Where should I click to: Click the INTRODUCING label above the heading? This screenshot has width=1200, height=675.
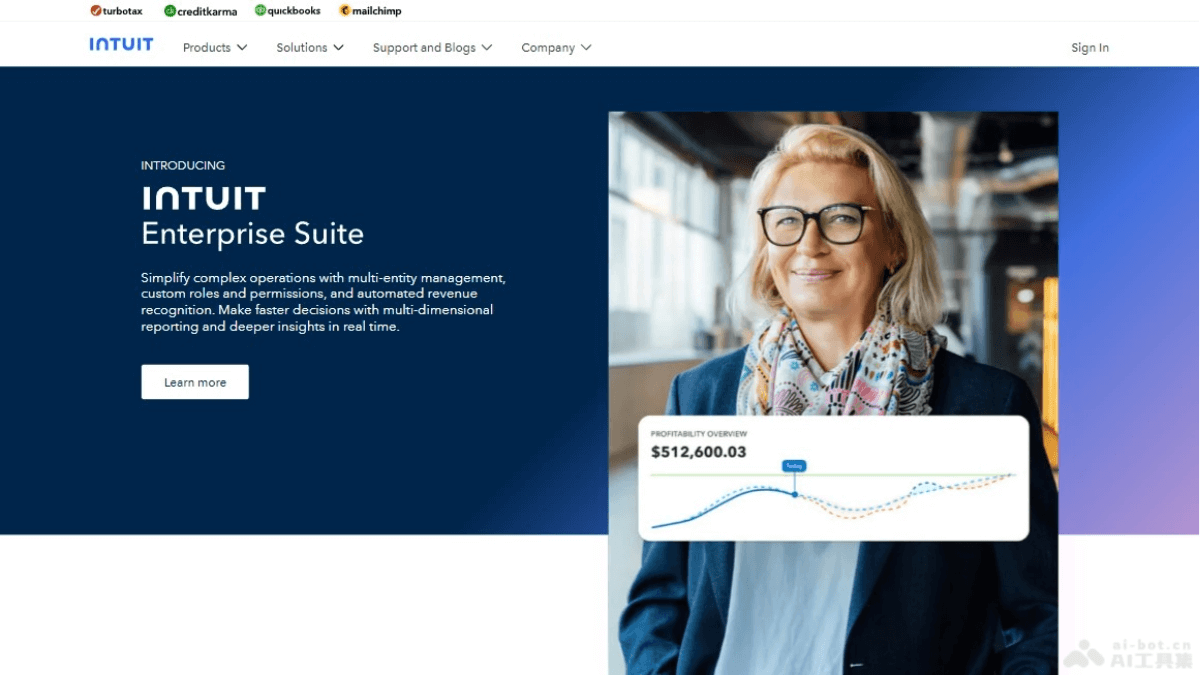(183, 166)
